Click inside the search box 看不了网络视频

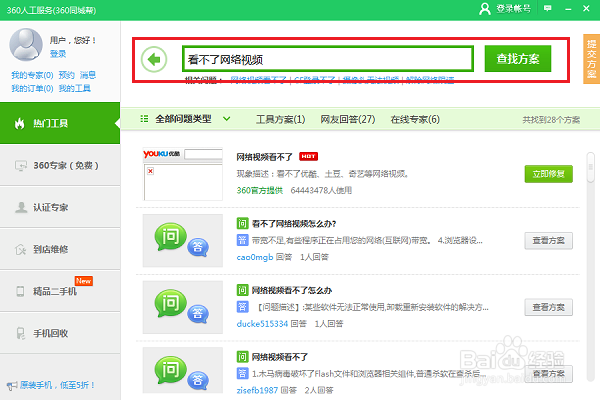(328, 59)
